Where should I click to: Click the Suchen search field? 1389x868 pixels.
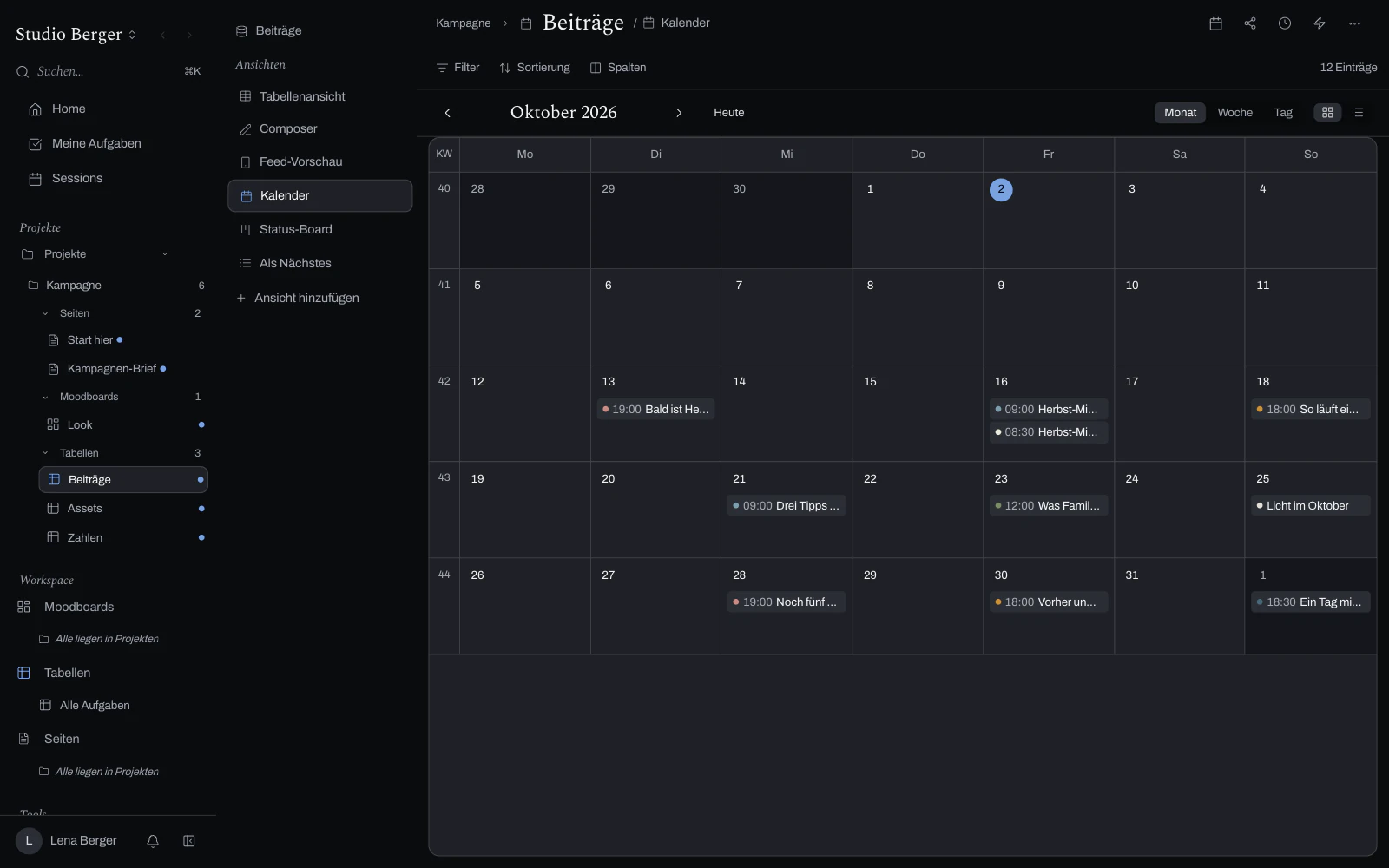pyautogui.click(x=109, y=71)
